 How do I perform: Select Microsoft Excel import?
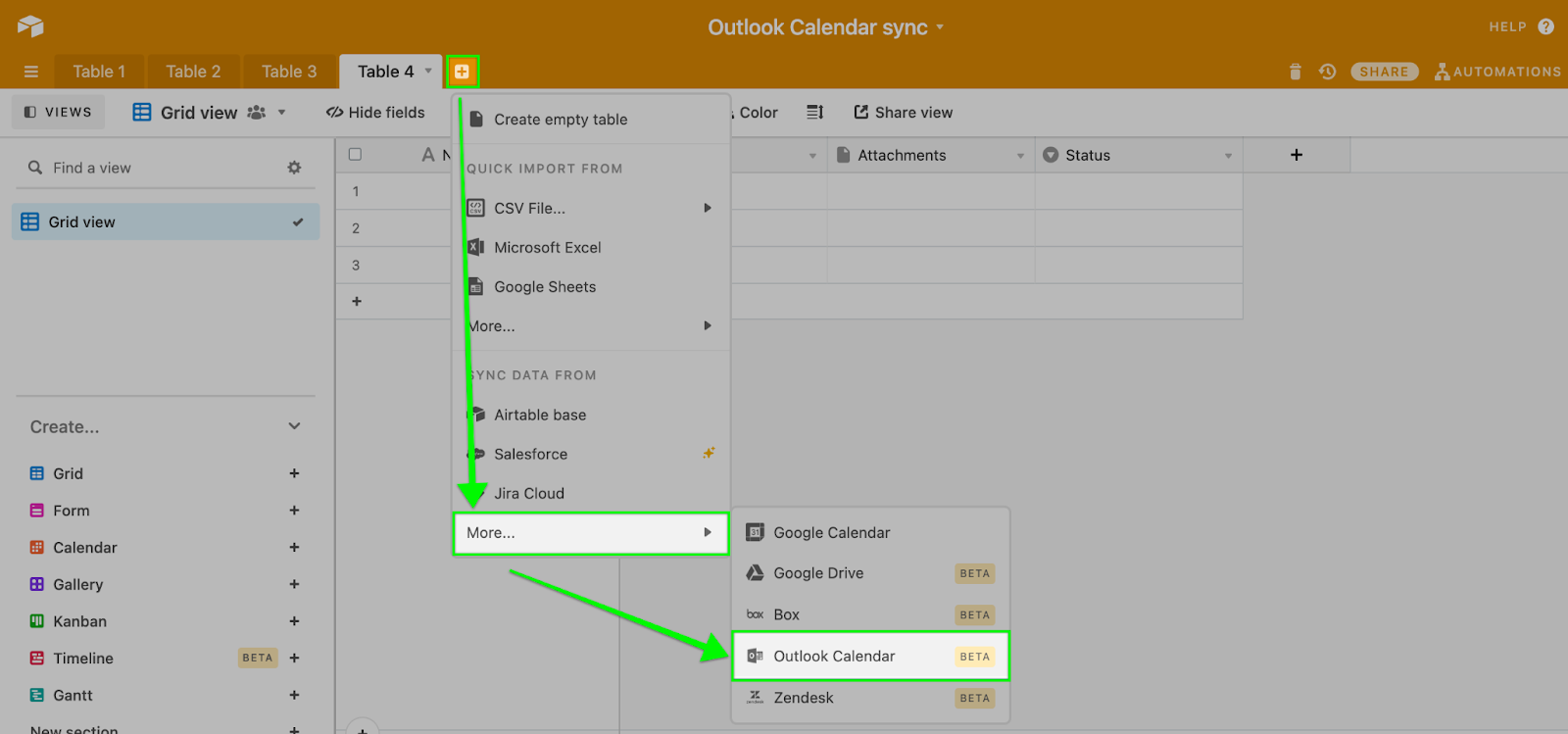pos(592,247)
